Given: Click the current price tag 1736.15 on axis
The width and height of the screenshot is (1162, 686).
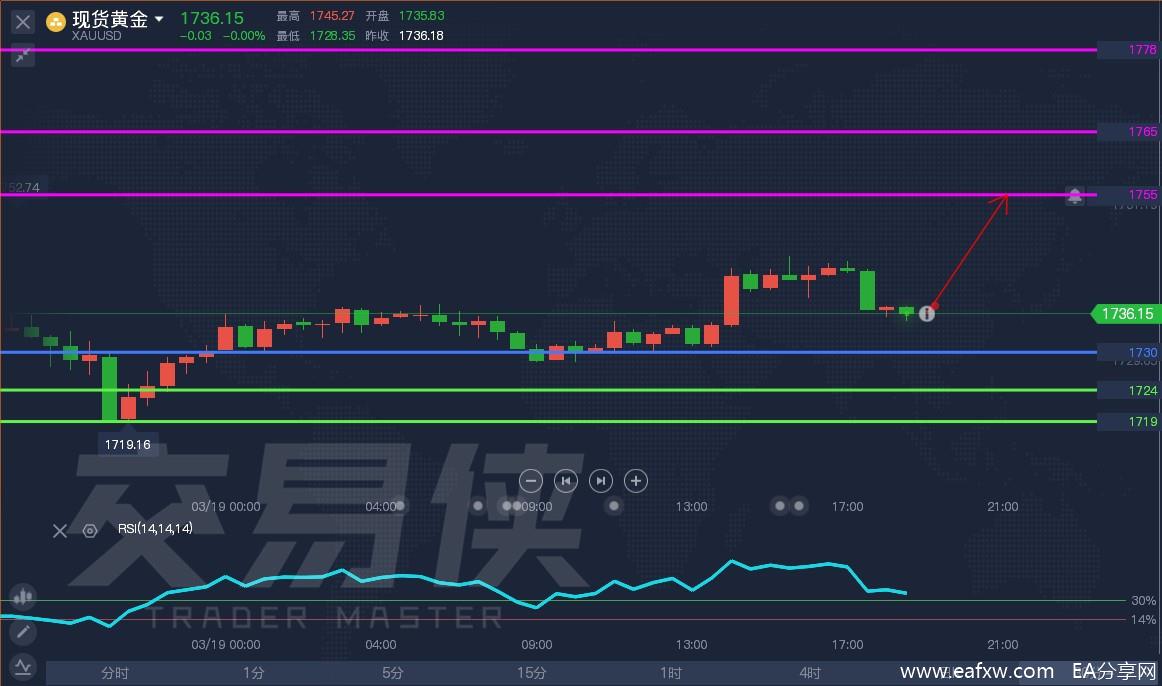Looking at the screenshot, I should coord(1126,314).
